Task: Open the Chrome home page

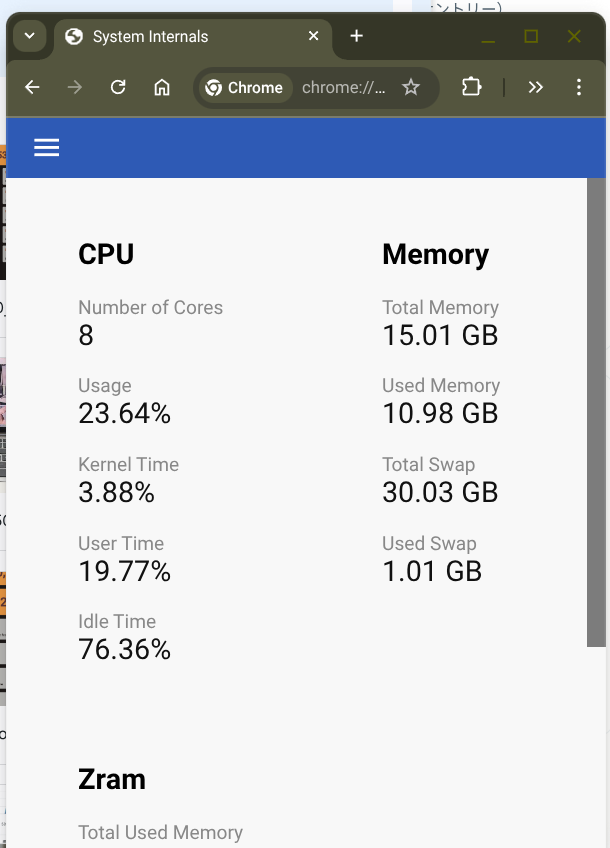Action: 162,87
